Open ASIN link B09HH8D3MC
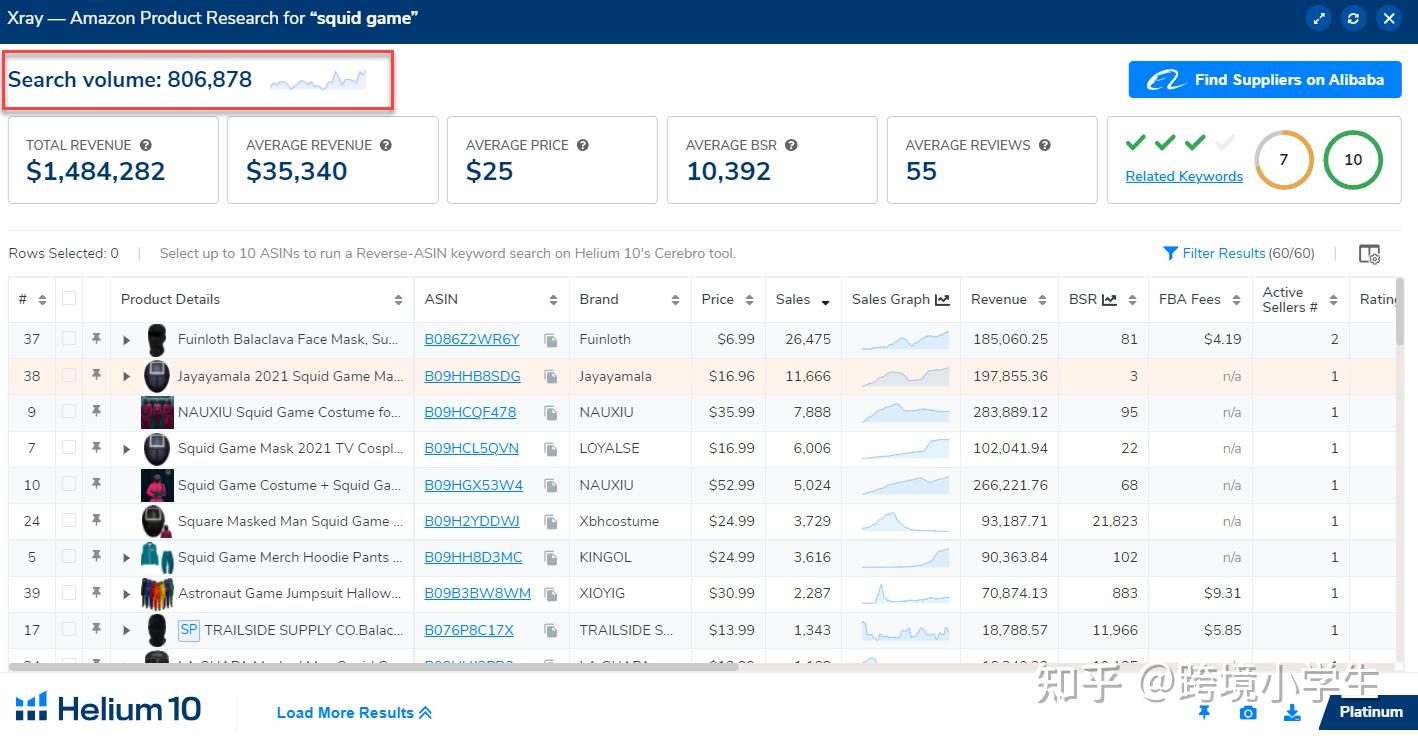Screen dimensions: 1418x743 click(473, 557)
